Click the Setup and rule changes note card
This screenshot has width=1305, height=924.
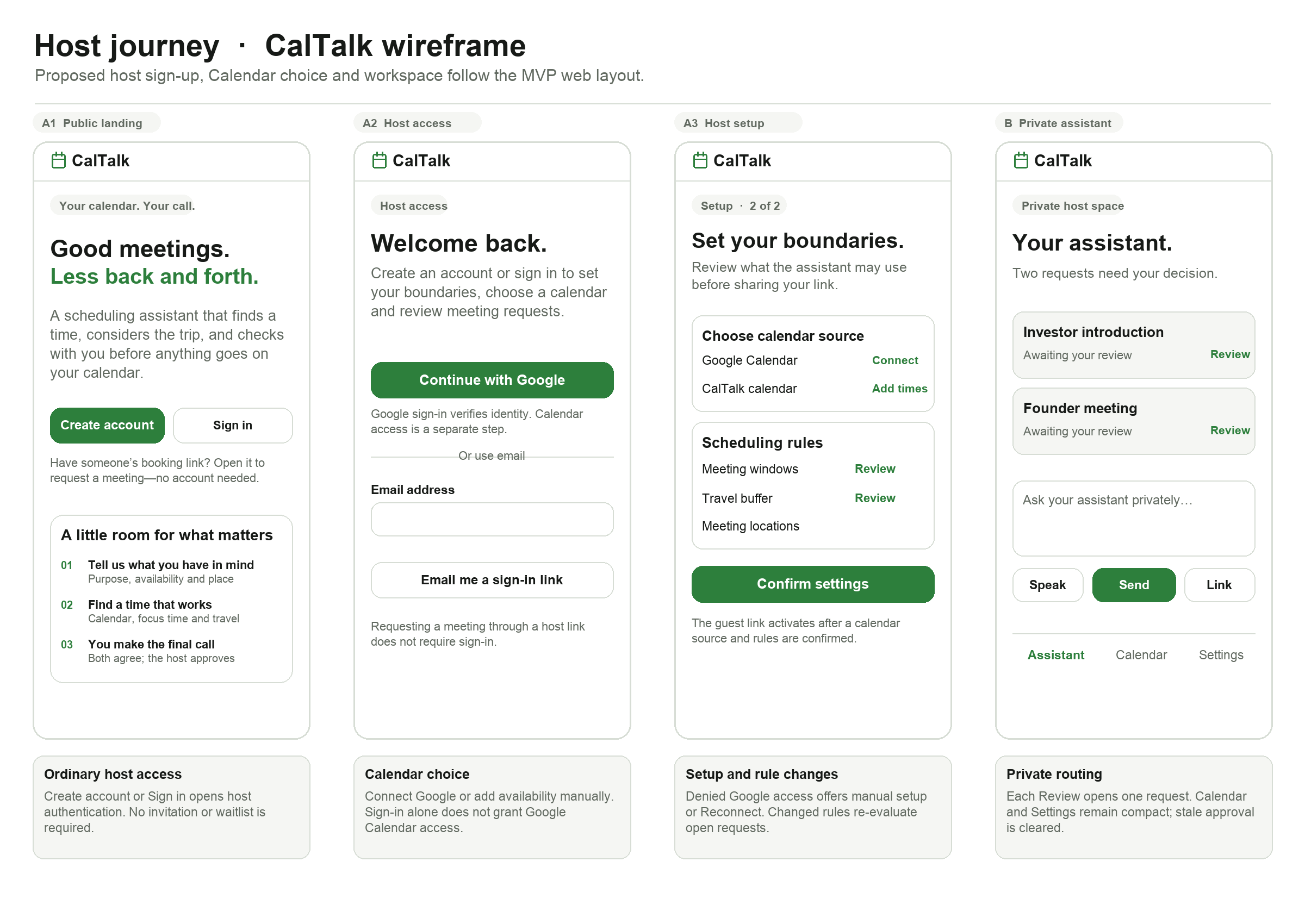(812, 807)
